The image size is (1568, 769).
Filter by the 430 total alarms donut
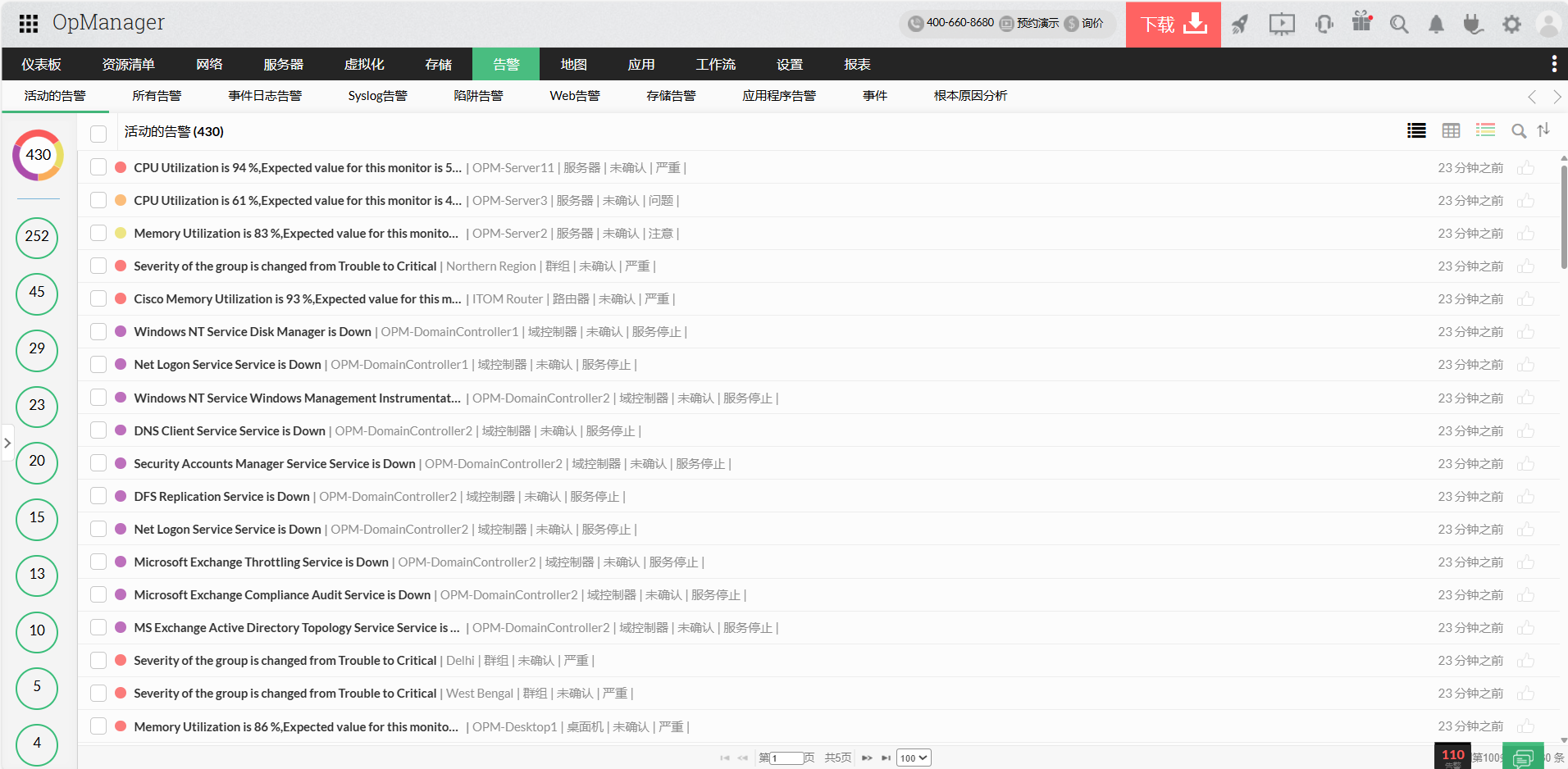38,155
